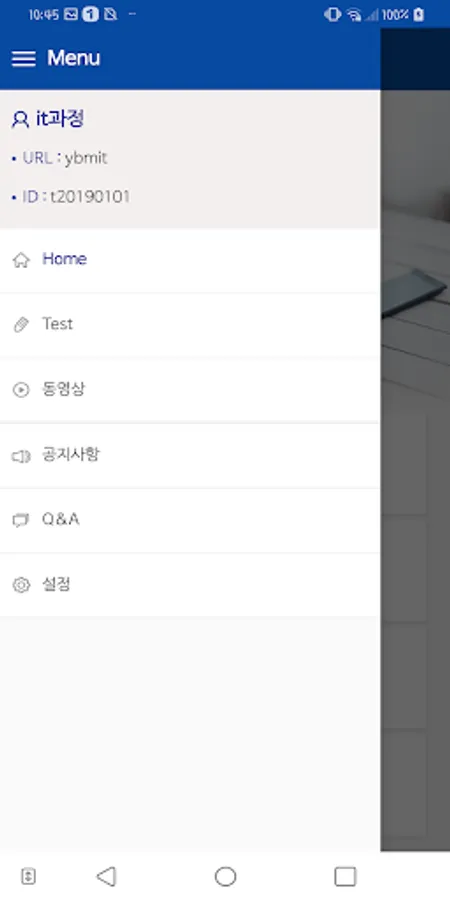Tap the hamburger menu icon
The image size is (450, 900).
[24, 59]
